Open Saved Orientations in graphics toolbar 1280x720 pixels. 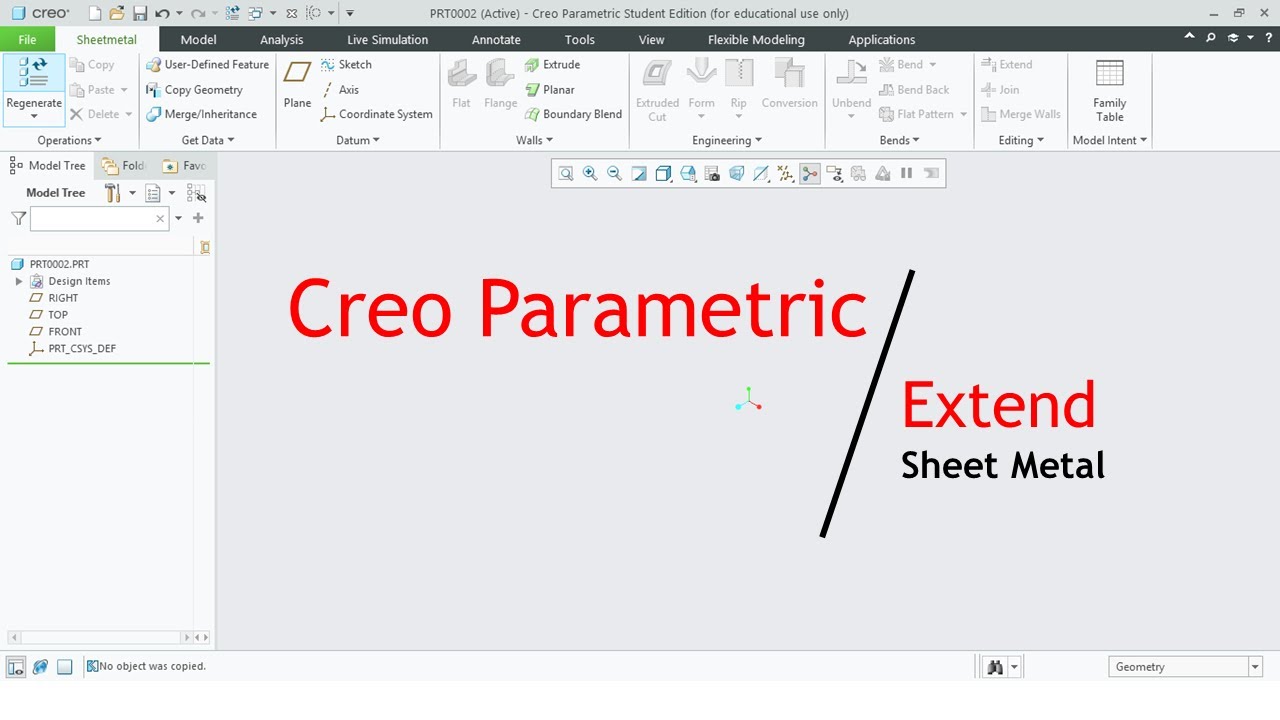click(688, 173)
